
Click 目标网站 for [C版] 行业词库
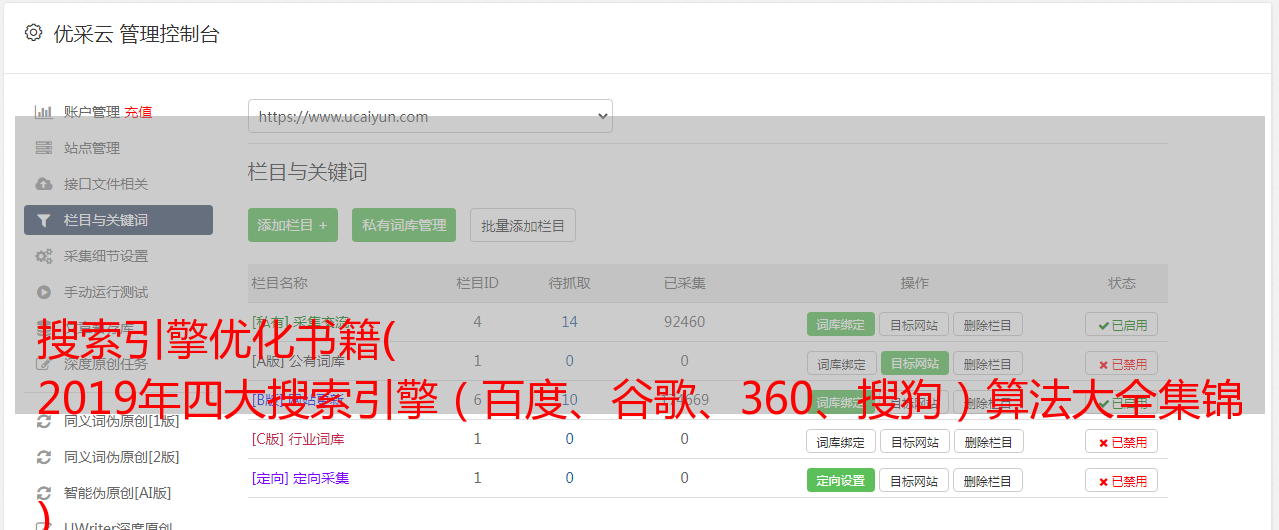click(914, 441)
